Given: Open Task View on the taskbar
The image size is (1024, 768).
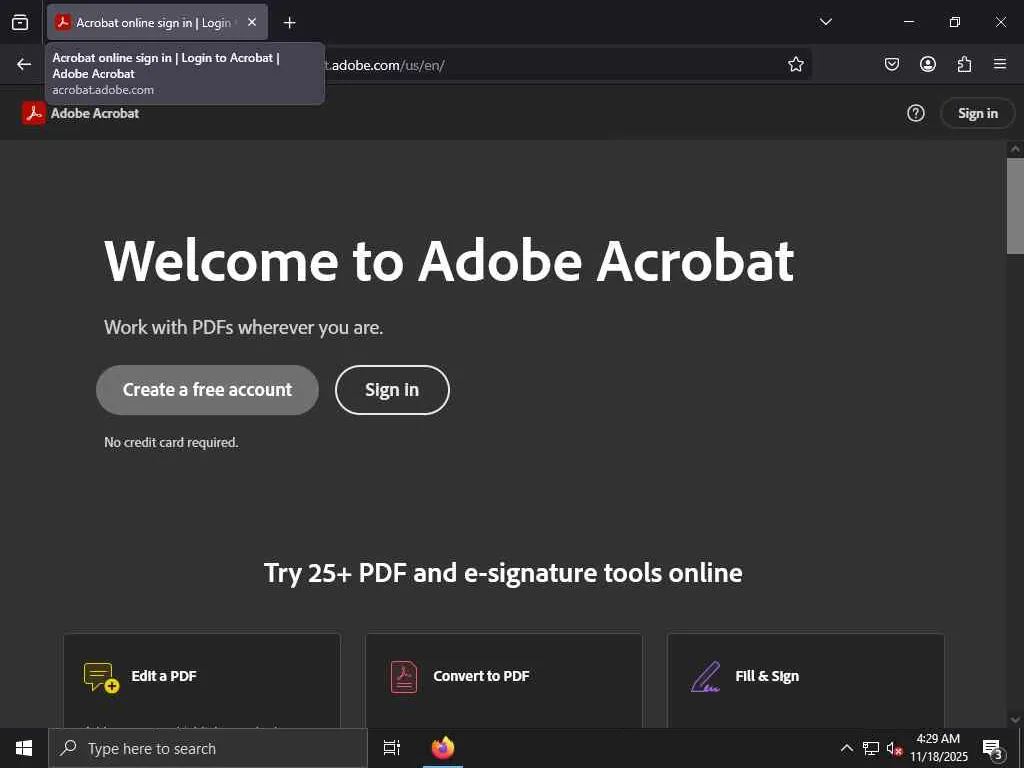Looking at the screenshot, I should pos(391,748).
